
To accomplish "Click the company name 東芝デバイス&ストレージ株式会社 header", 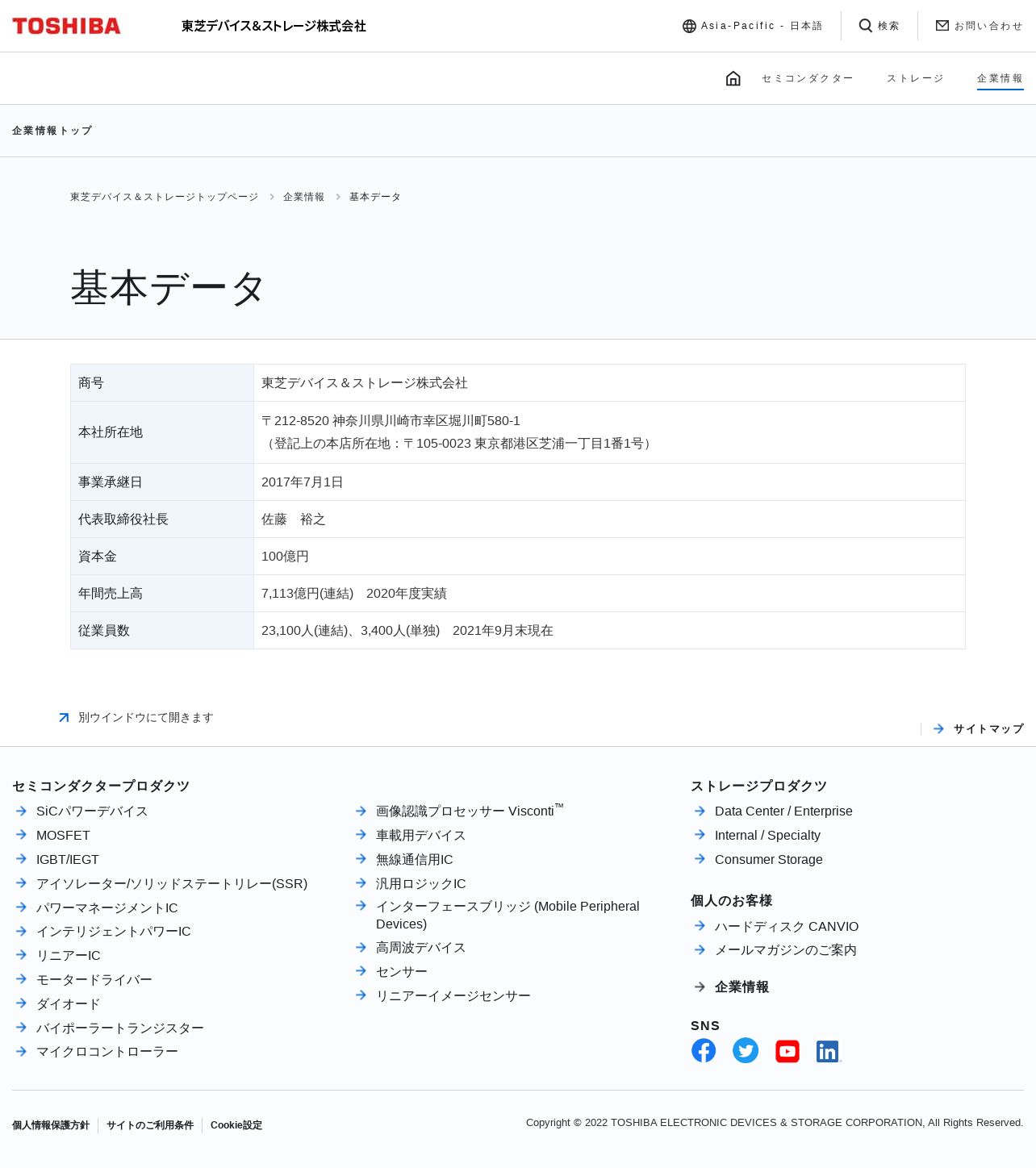I will click(274, 26).
